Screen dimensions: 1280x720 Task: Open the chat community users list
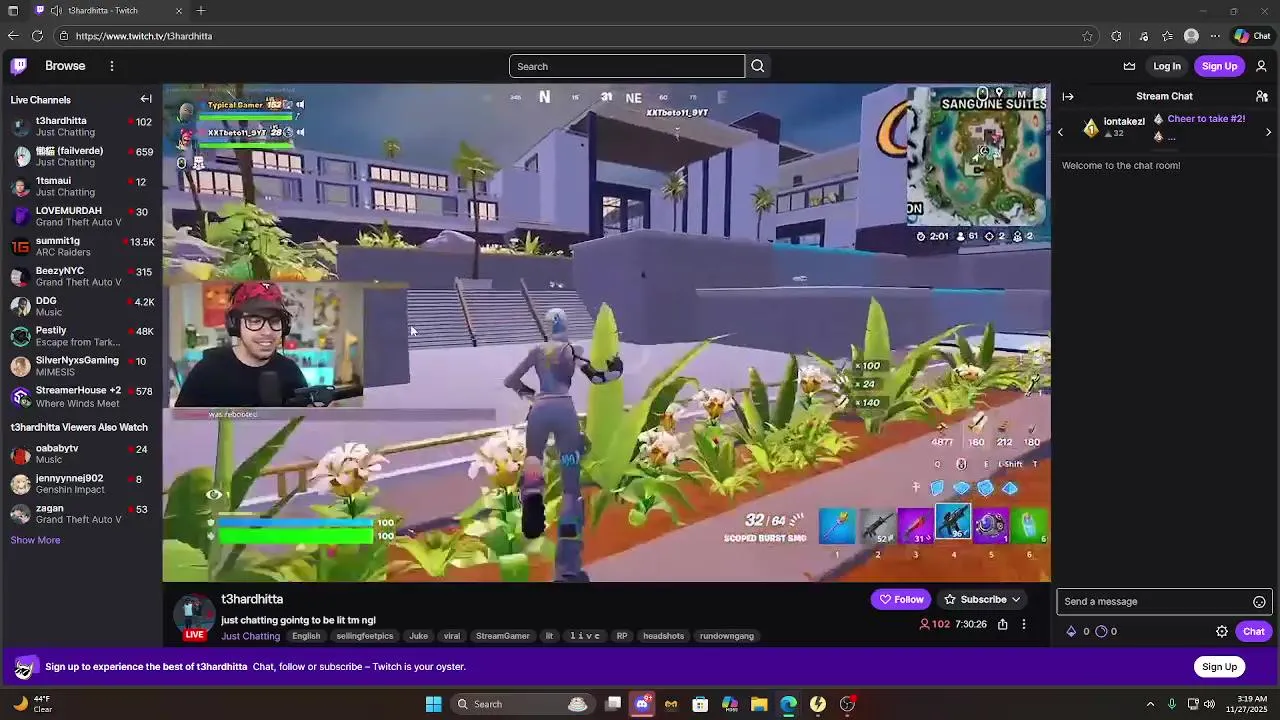click(x=1262, y=97)
